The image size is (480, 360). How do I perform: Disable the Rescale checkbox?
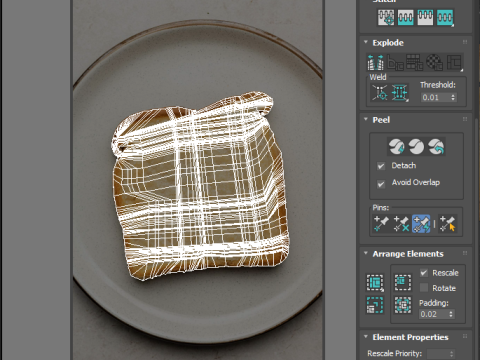click(424, 273)
